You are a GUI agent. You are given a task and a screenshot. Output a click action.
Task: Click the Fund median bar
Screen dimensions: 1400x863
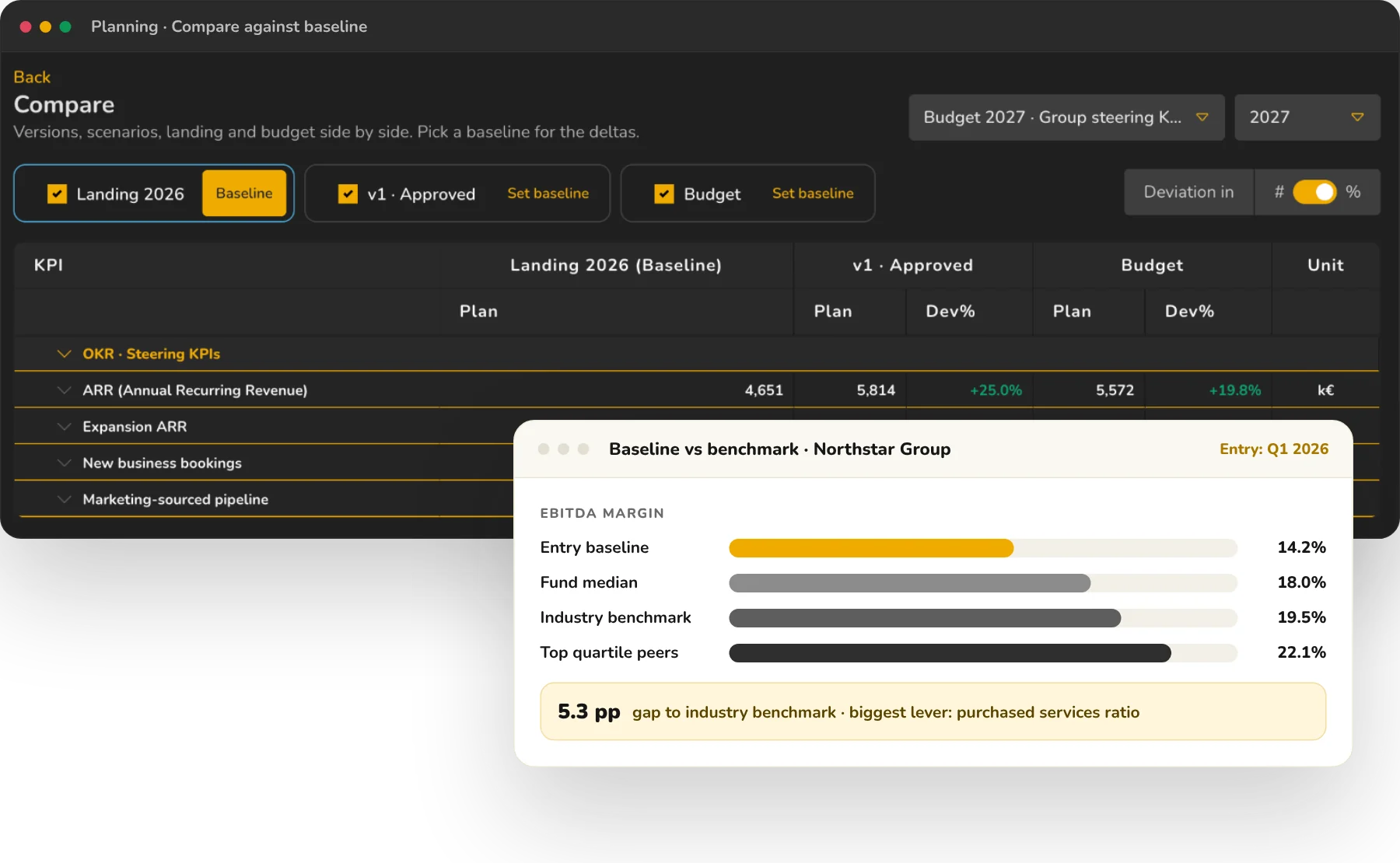909,583
